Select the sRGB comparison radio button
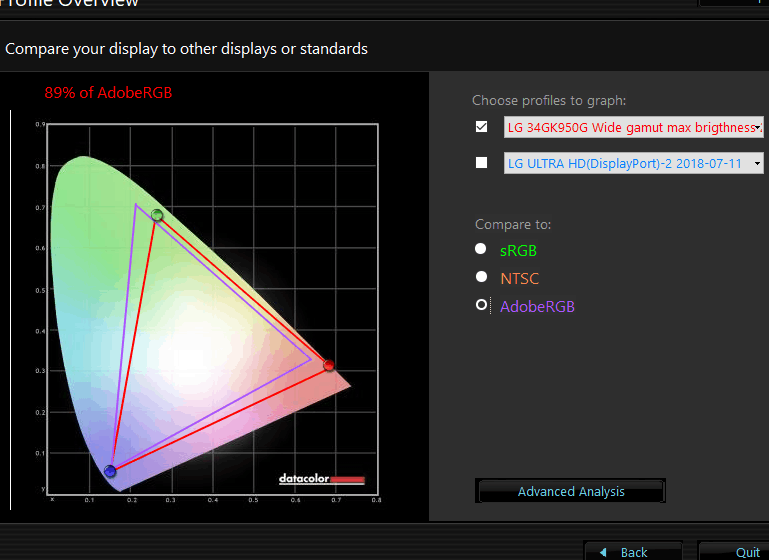This screenshot has width=769, height=560. click(x=481, y=249)
